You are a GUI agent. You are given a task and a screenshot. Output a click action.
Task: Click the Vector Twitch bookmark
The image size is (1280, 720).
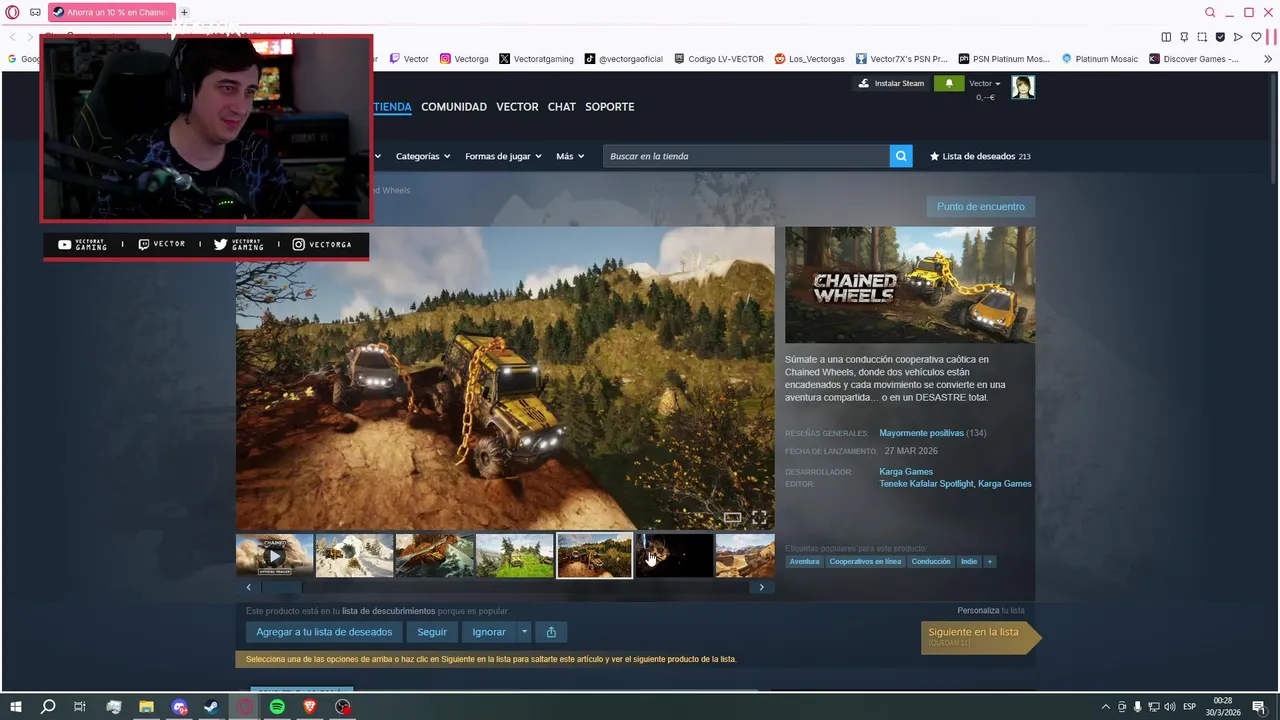(x=409, y=59)
